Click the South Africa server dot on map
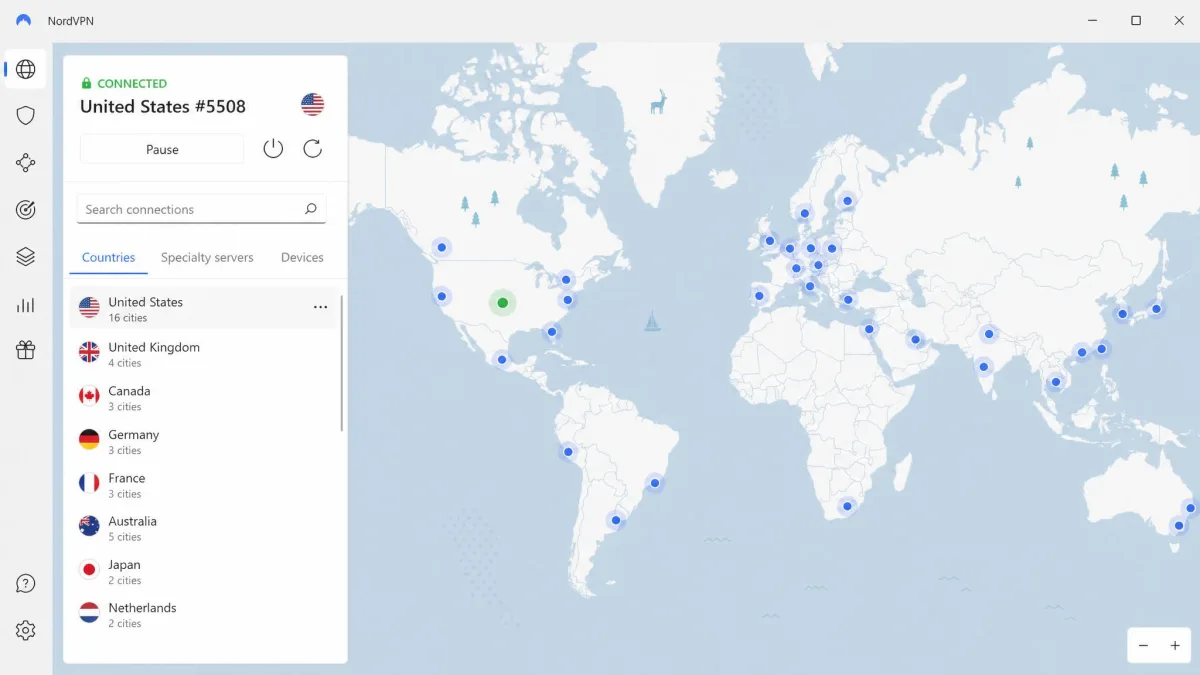This screenshot has height=675, width=1200. pyautogui.click(x=847, y=507)
